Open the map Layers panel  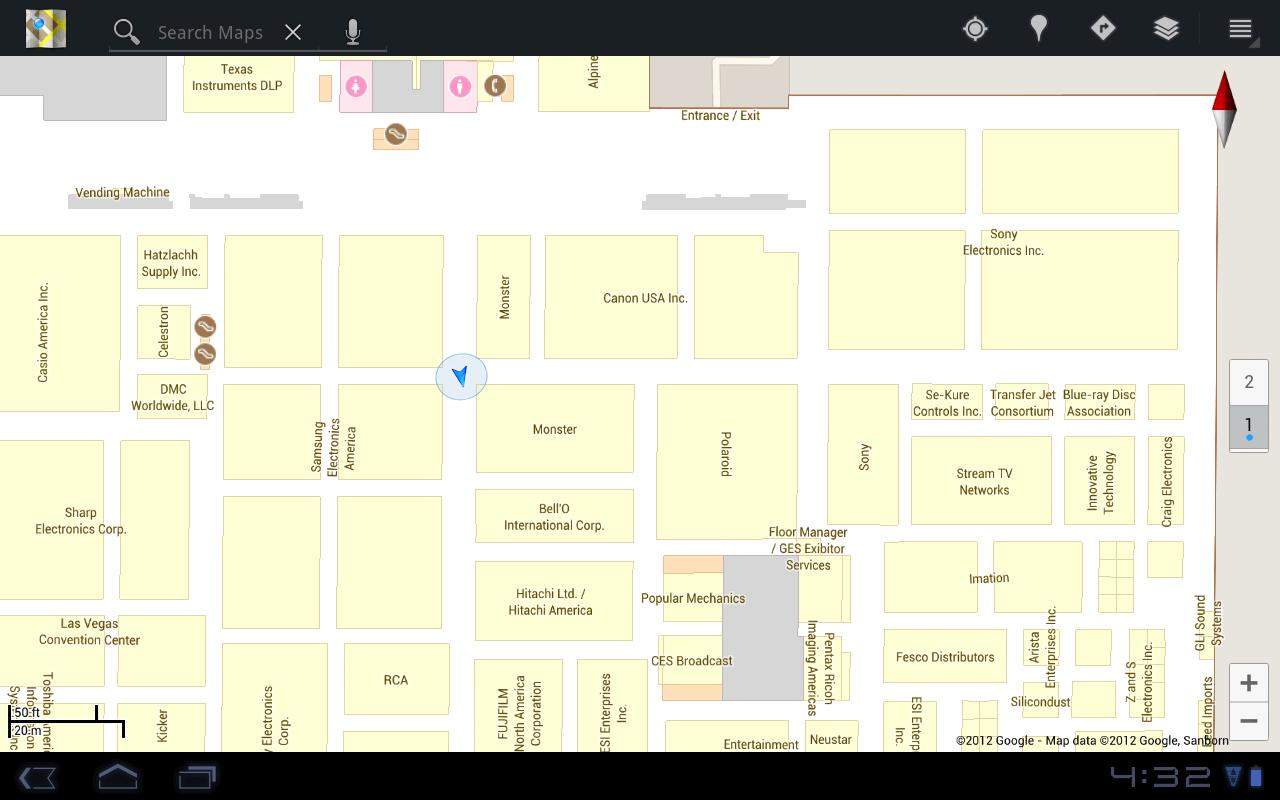(1166, 29)
